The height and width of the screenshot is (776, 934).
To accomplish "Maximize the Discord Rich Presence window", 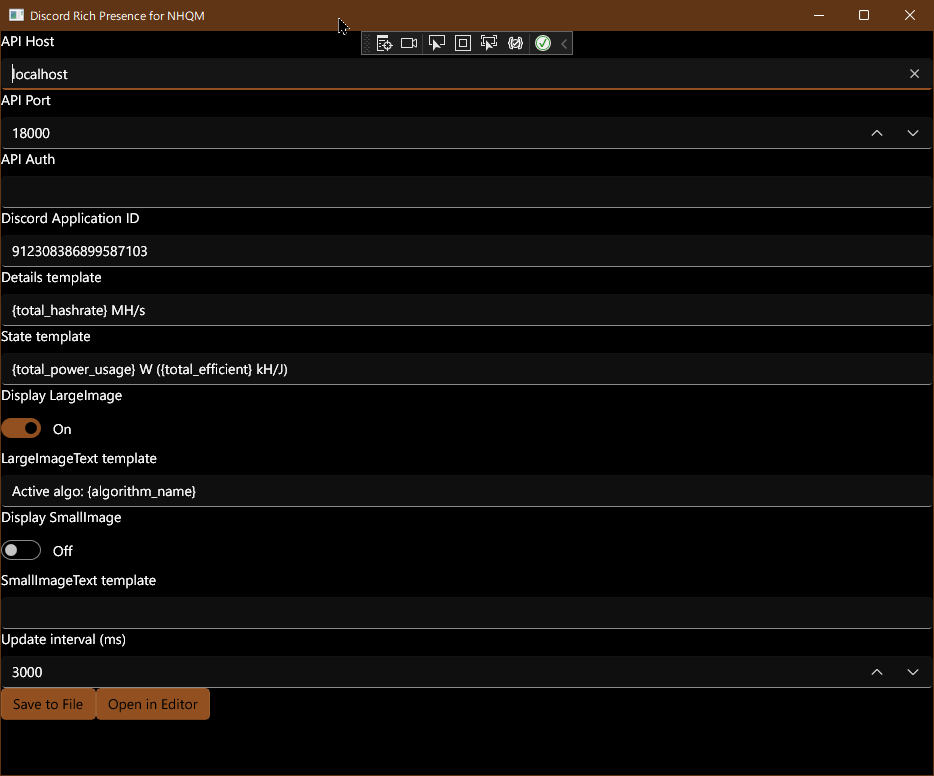I will pyautogui.click(x=864, y=15).
